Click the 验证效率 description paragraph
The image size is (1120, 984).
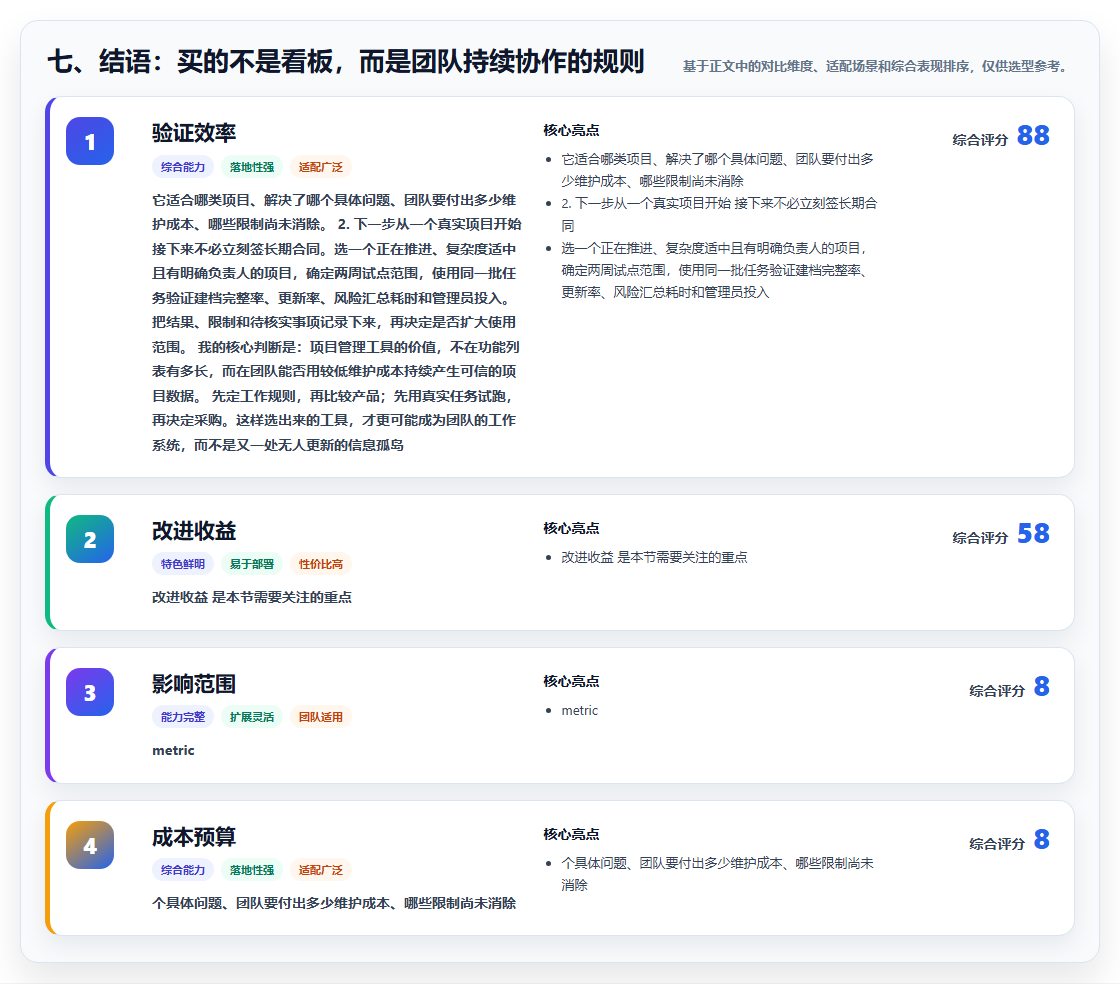pos(336,322)
